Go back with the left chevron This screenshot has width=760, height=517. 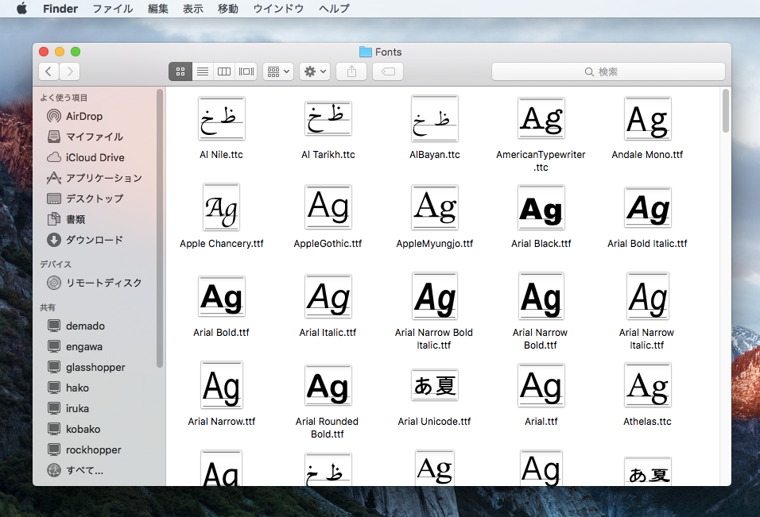click(48, 72)
